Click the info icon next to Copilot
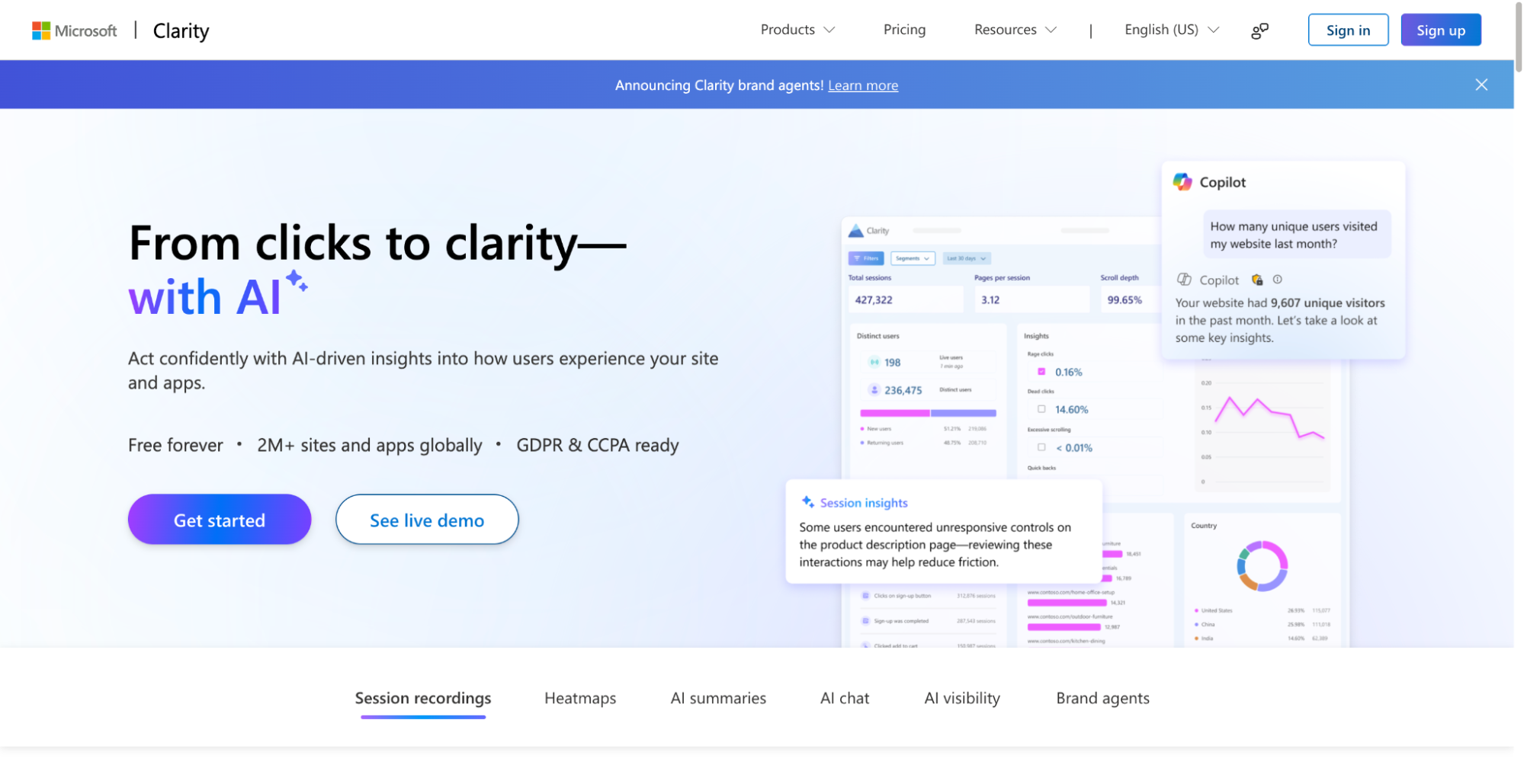1524x784 pixels. coord(1277,280)
